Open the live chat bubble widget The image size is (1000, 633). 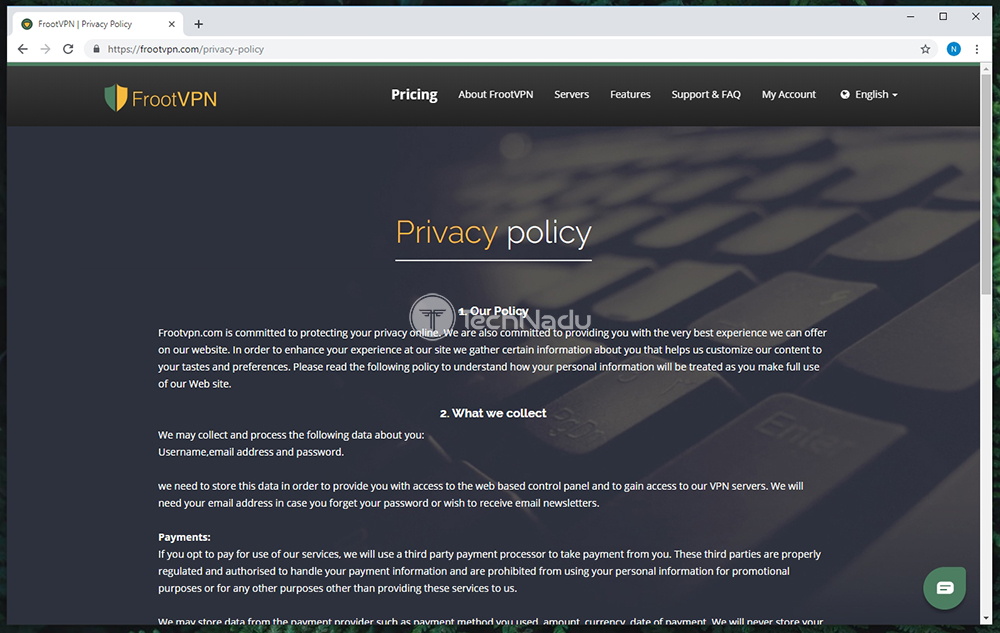tap(945, 588)
